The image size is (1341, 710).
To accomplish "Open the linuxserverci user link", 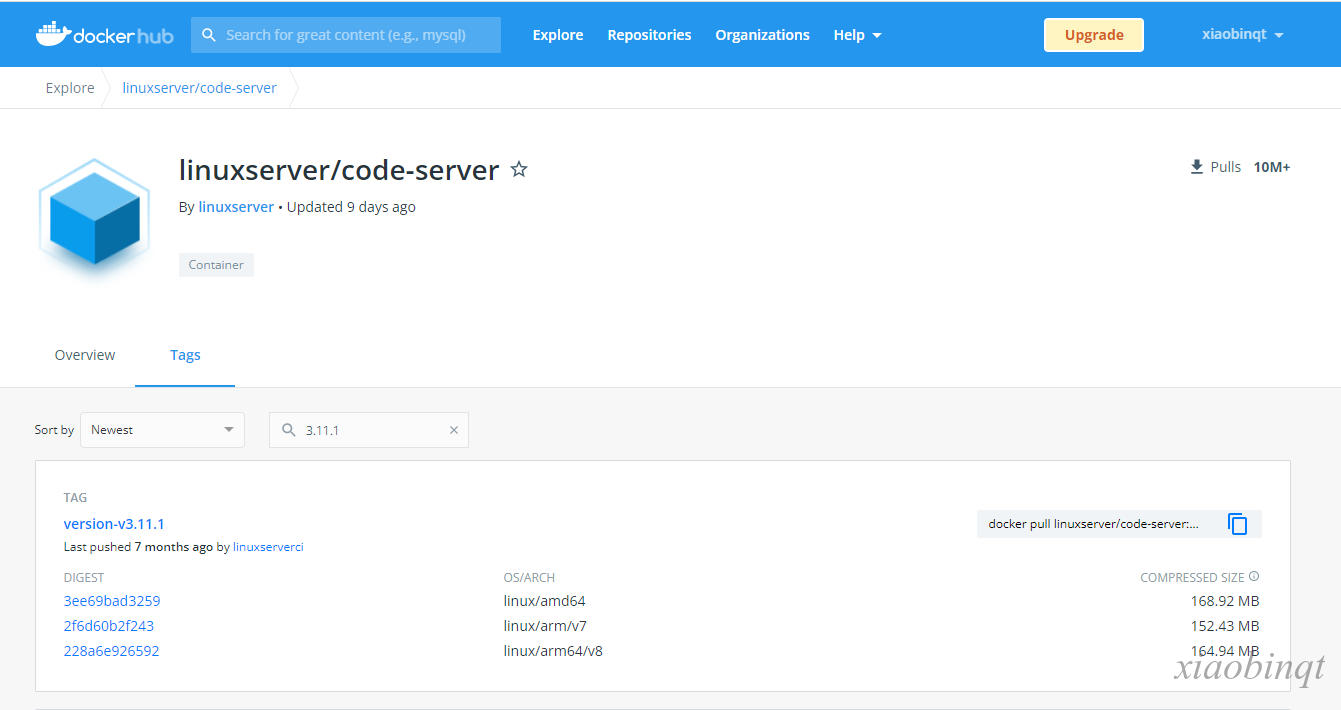I will coord(268,547).
